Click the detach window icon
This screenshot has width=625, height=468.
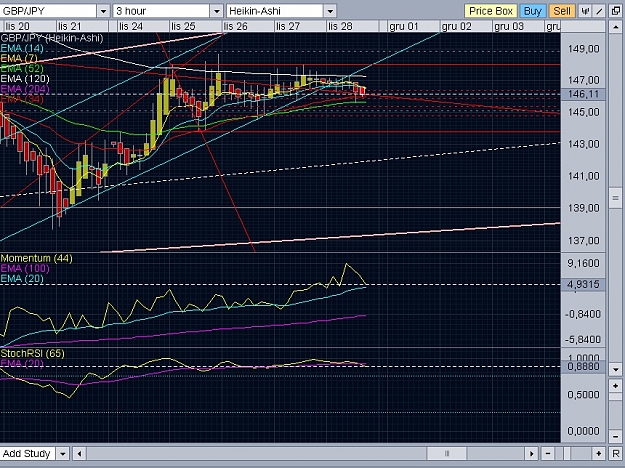coord(616,11)
